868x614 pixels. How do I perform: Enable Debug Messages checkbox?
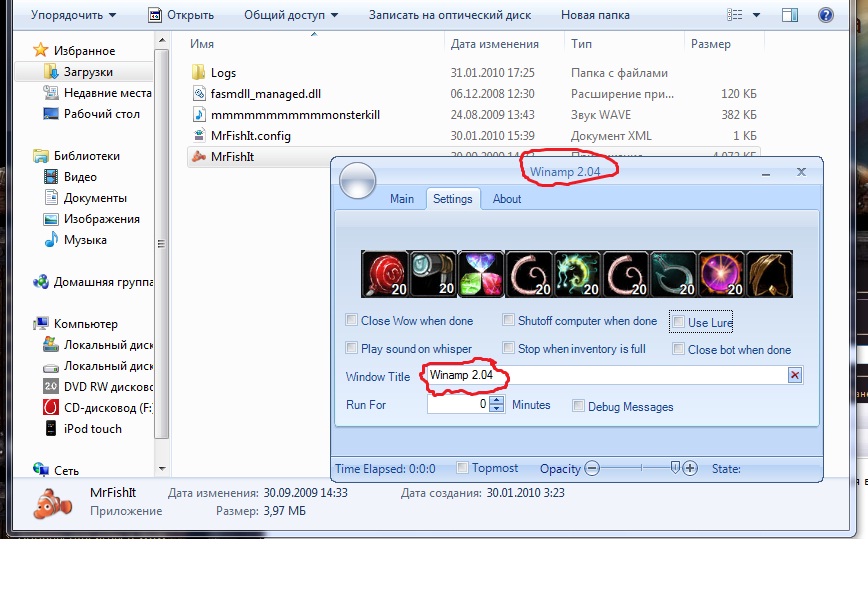578,406
